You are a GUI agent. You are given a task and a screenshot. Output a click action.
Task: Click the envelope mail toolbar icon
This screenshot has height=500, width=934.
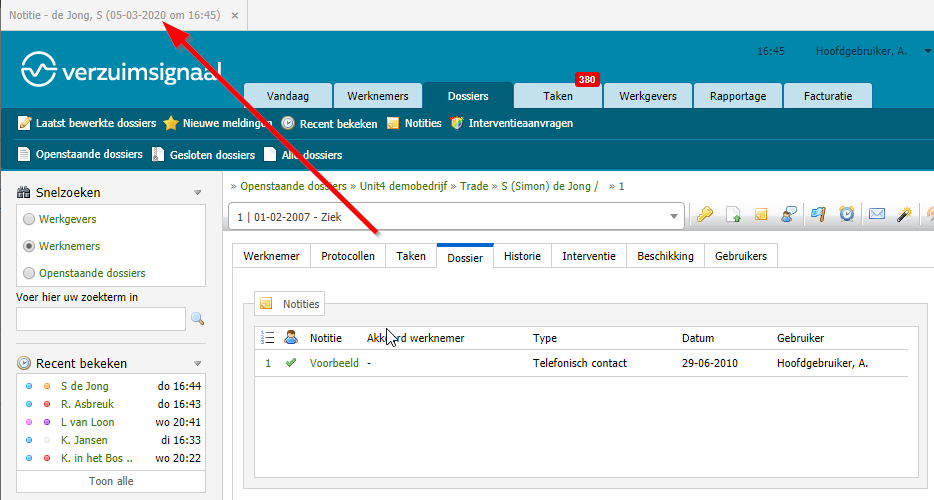(x=876, y=215)
